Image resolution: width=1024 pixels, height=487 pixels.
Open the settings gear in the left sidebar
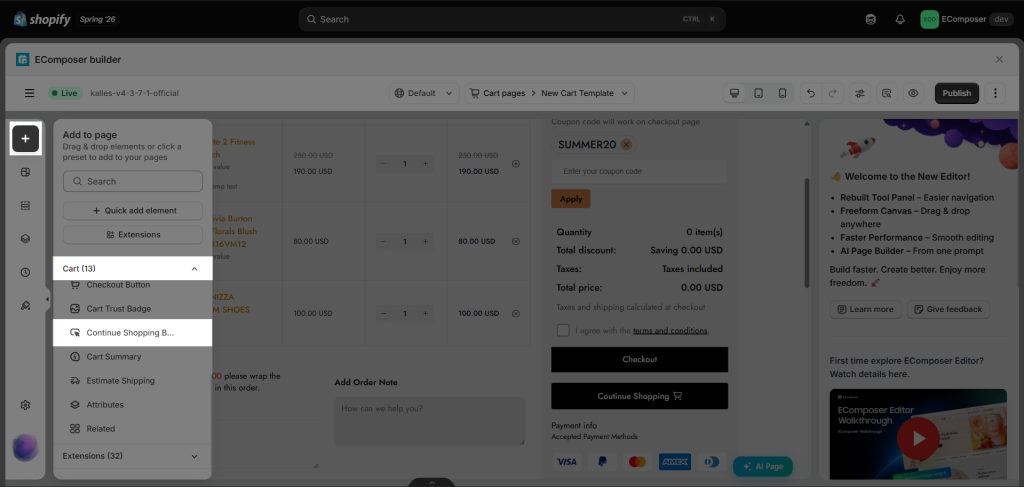coord(25,405)
